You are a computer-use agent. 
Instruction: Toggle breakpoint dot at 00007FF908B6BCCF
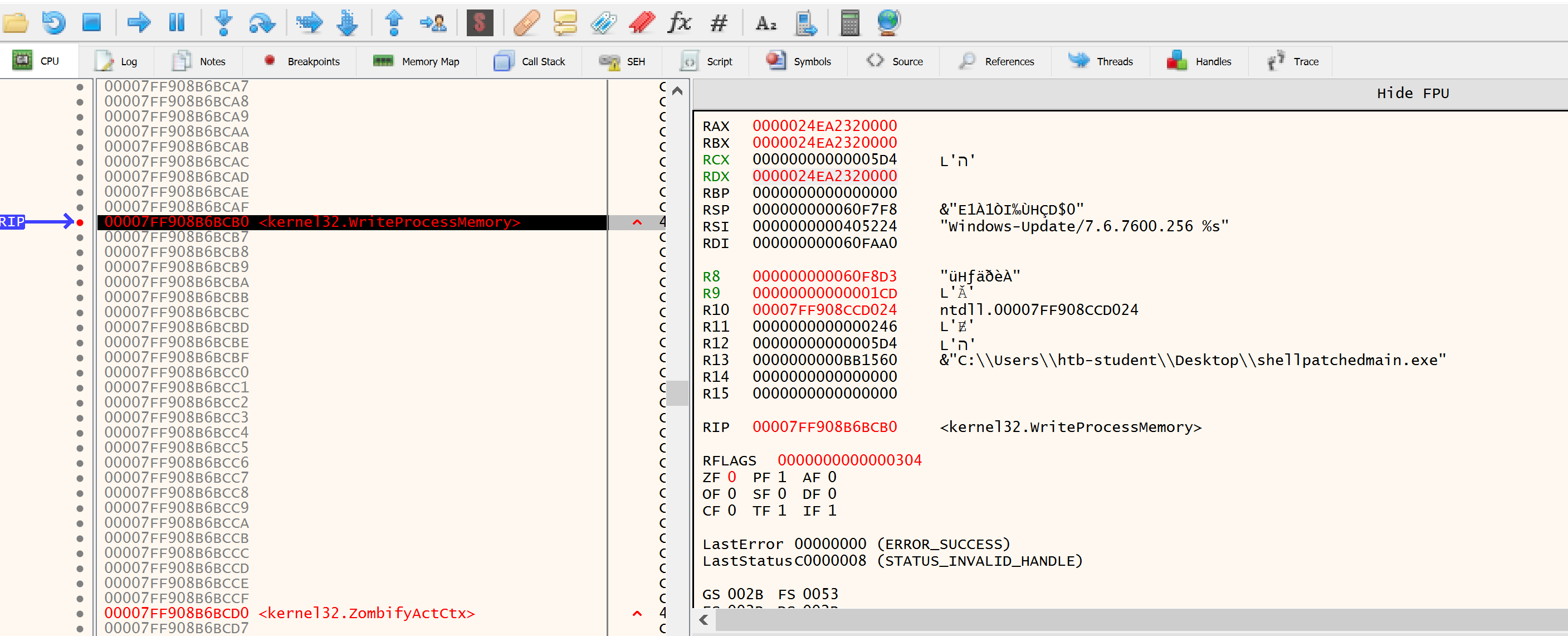[80, 598]
